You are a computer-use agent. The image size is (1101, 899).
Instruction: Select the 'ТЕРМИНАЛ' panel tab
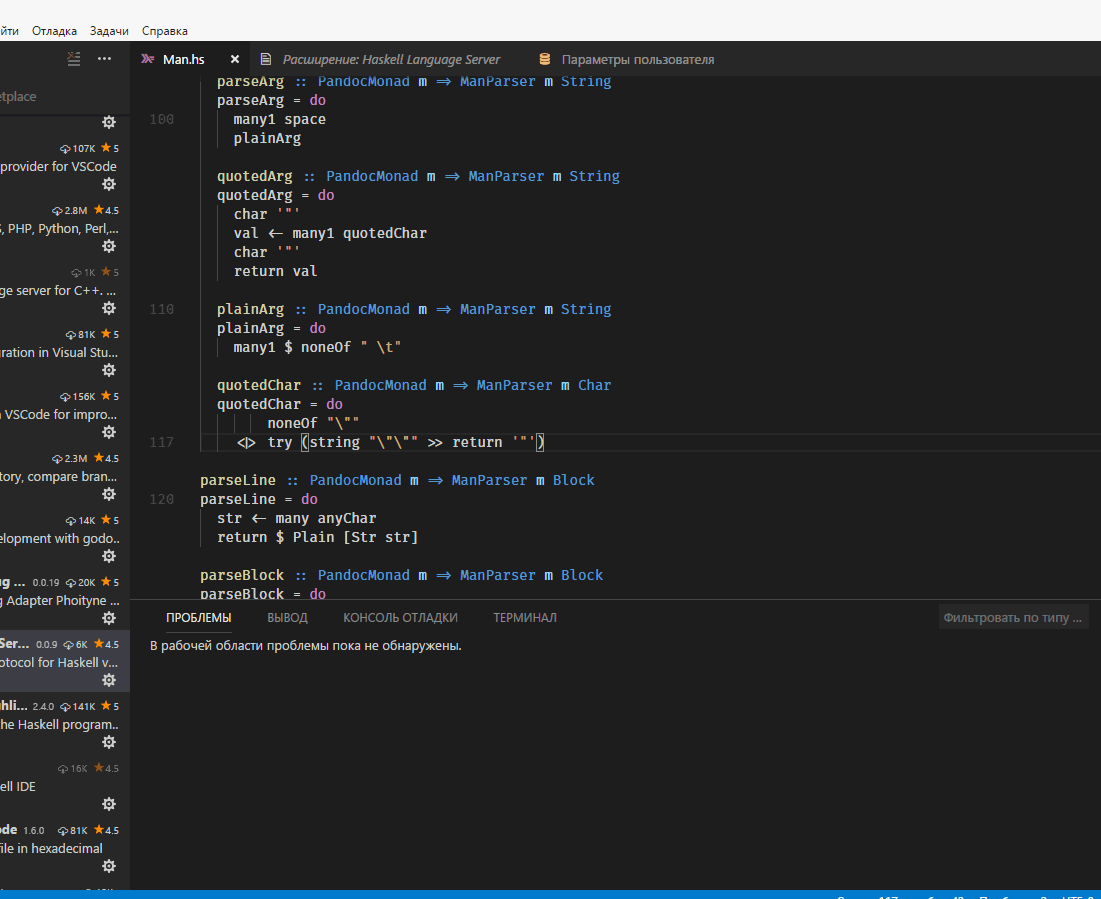click(525, 617)
